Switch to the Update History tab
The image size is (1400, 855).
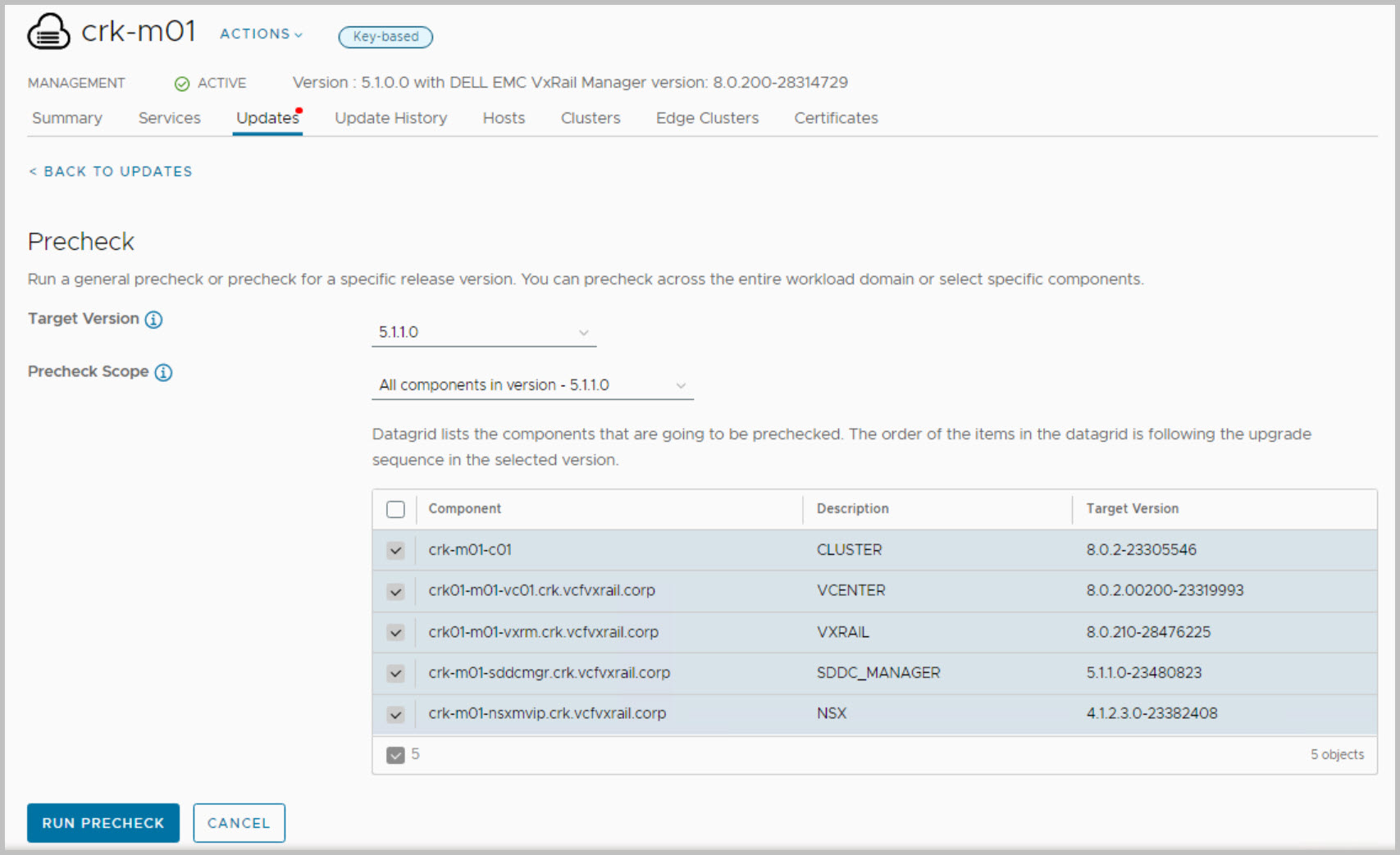[390, 118]
